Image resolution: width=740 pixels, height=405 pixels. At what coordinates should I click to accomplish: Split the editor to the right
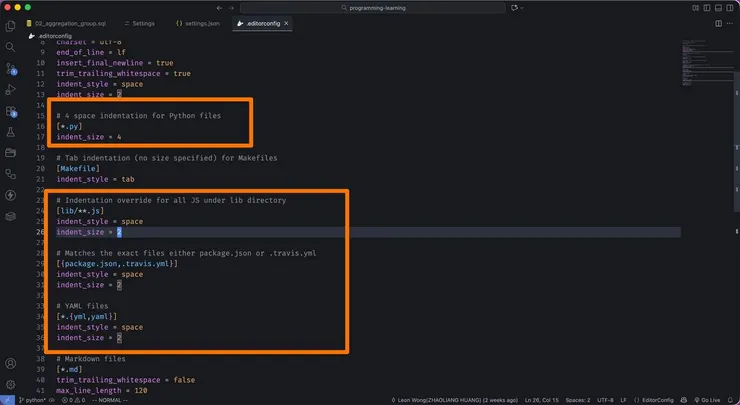click(718, 24)
